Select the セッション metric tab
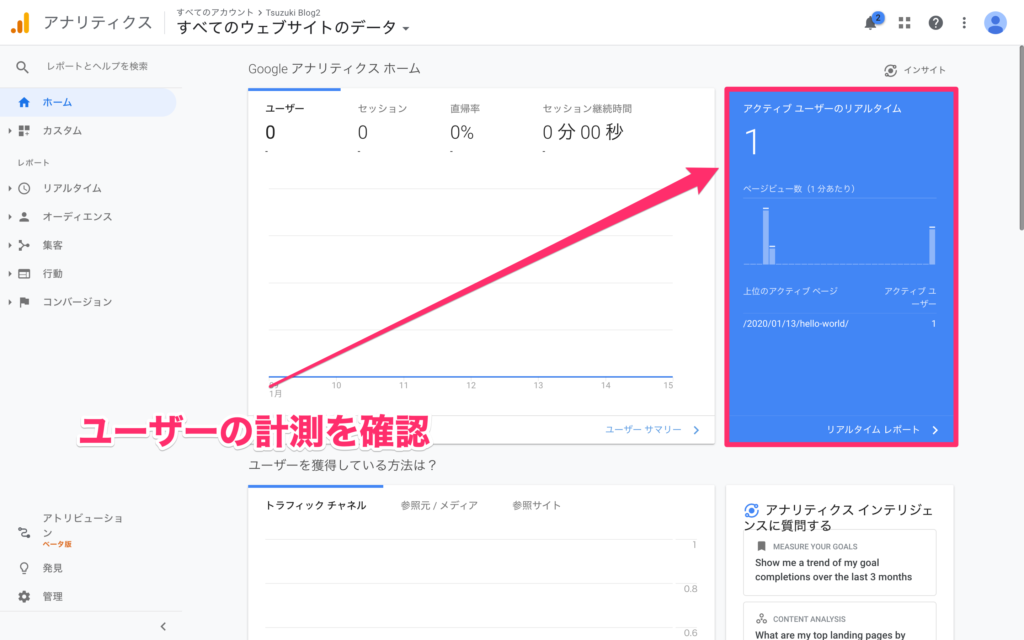Viewport: 1024px width, 640px height. pos(387,124)
